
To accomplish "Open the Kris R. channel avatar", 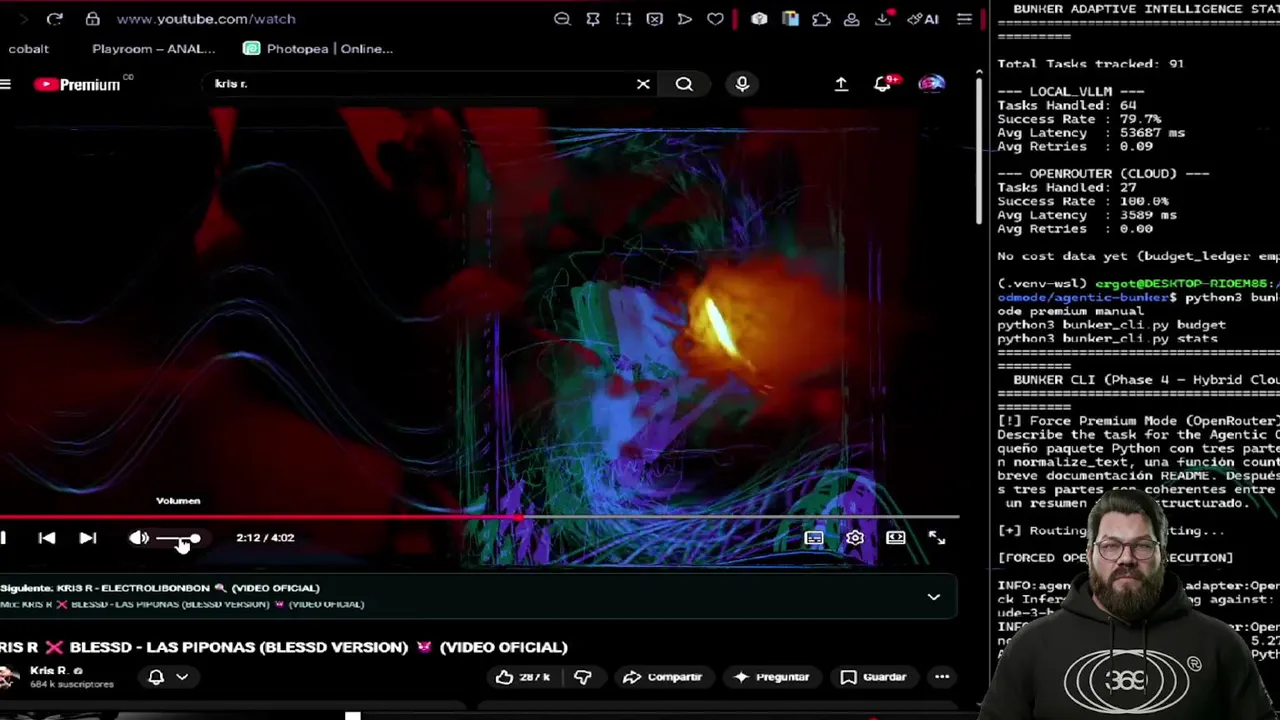I will tap(9, 677).
